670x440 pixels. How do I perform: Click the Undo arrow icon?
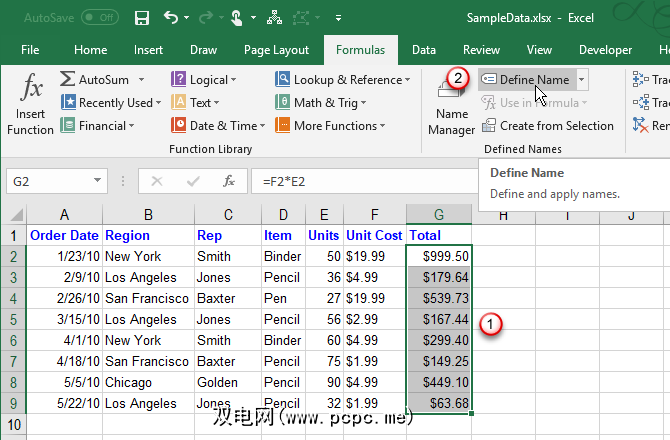171,18
